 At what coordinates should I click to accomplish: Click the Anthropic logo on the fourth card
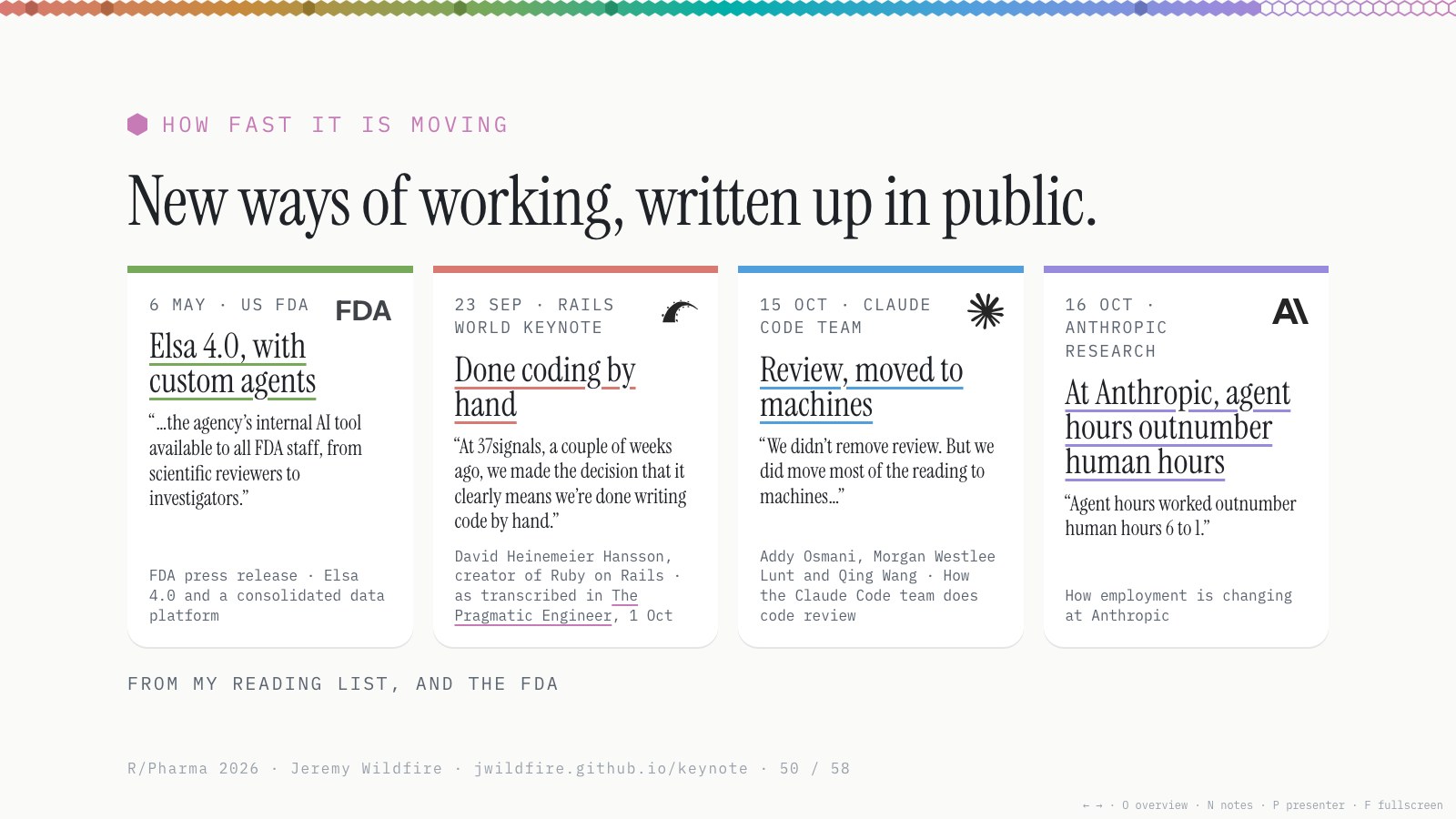click(1290, 311)
